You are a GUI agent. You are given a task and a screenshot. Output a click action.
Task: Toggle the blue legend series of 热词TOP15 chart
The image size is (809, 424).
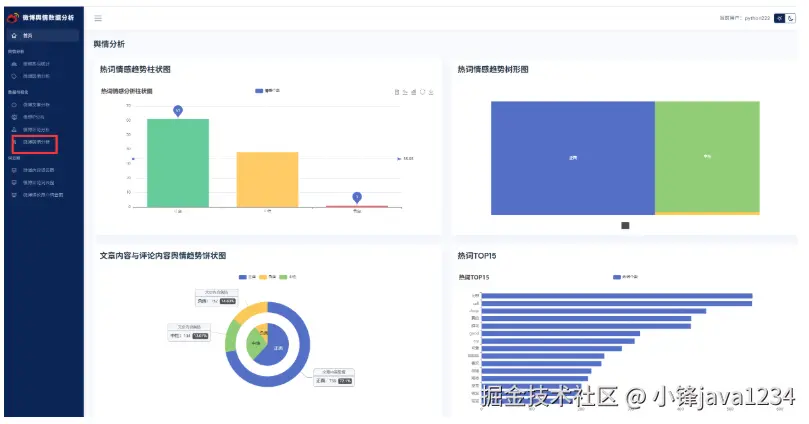pyautogui.click(x=625, y=277)
